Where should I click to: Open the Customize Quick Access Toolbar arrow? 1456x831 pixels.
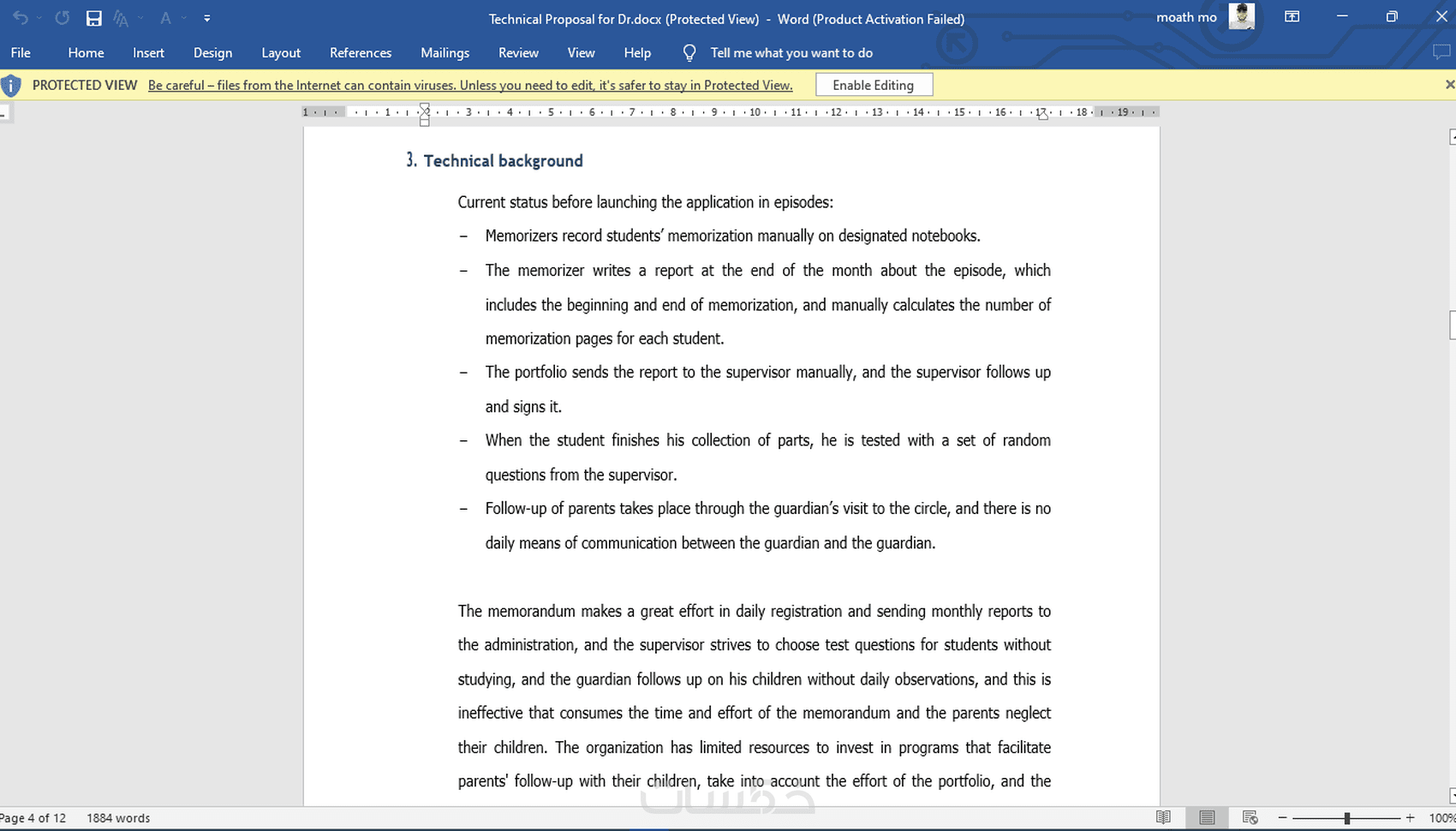point(207,18)
